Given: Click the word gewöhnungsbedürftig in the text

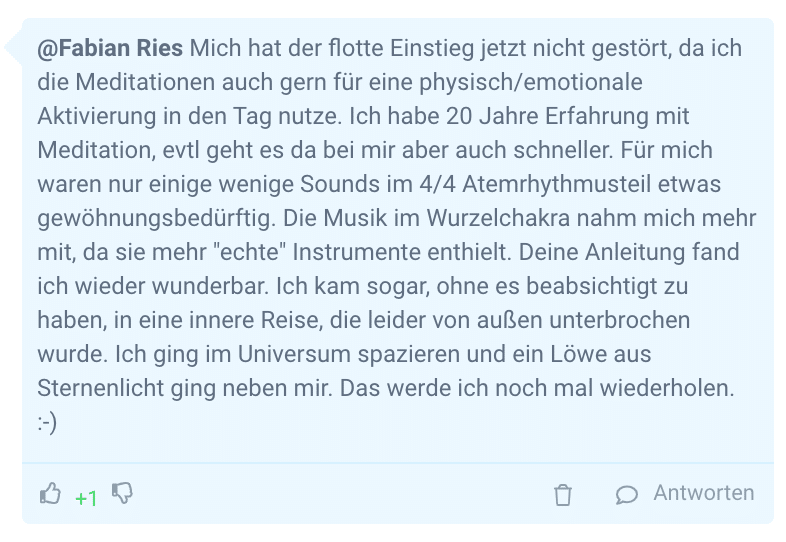Looking at the screenshot, I should (156, 219).
